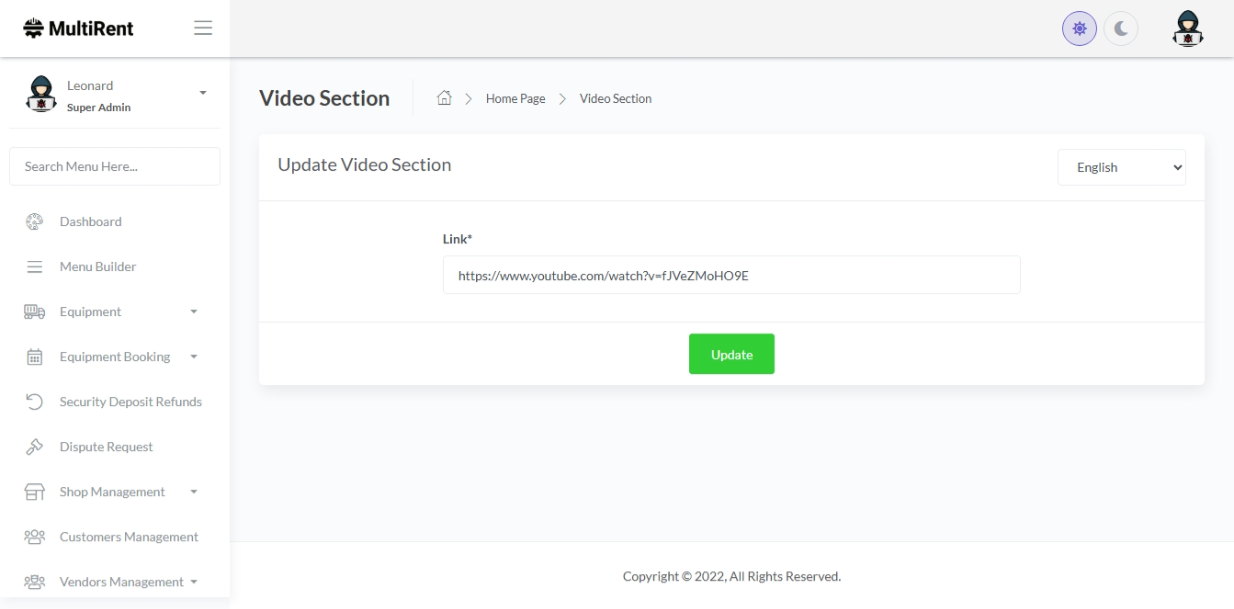Viewport: 1234px width, 609px height.
Task: Click the Equipment Booking calendar icon
Action: pyautogui.click(x=33, y=357)
